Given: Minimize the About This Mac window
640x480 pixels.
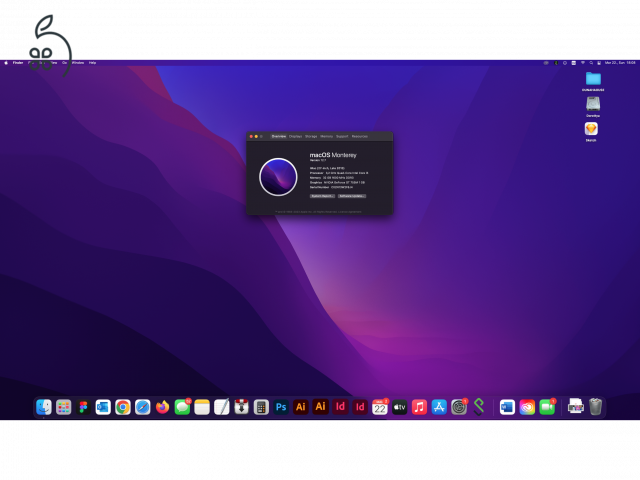Looking at the screenshot, I should click(x=256, y=136).
